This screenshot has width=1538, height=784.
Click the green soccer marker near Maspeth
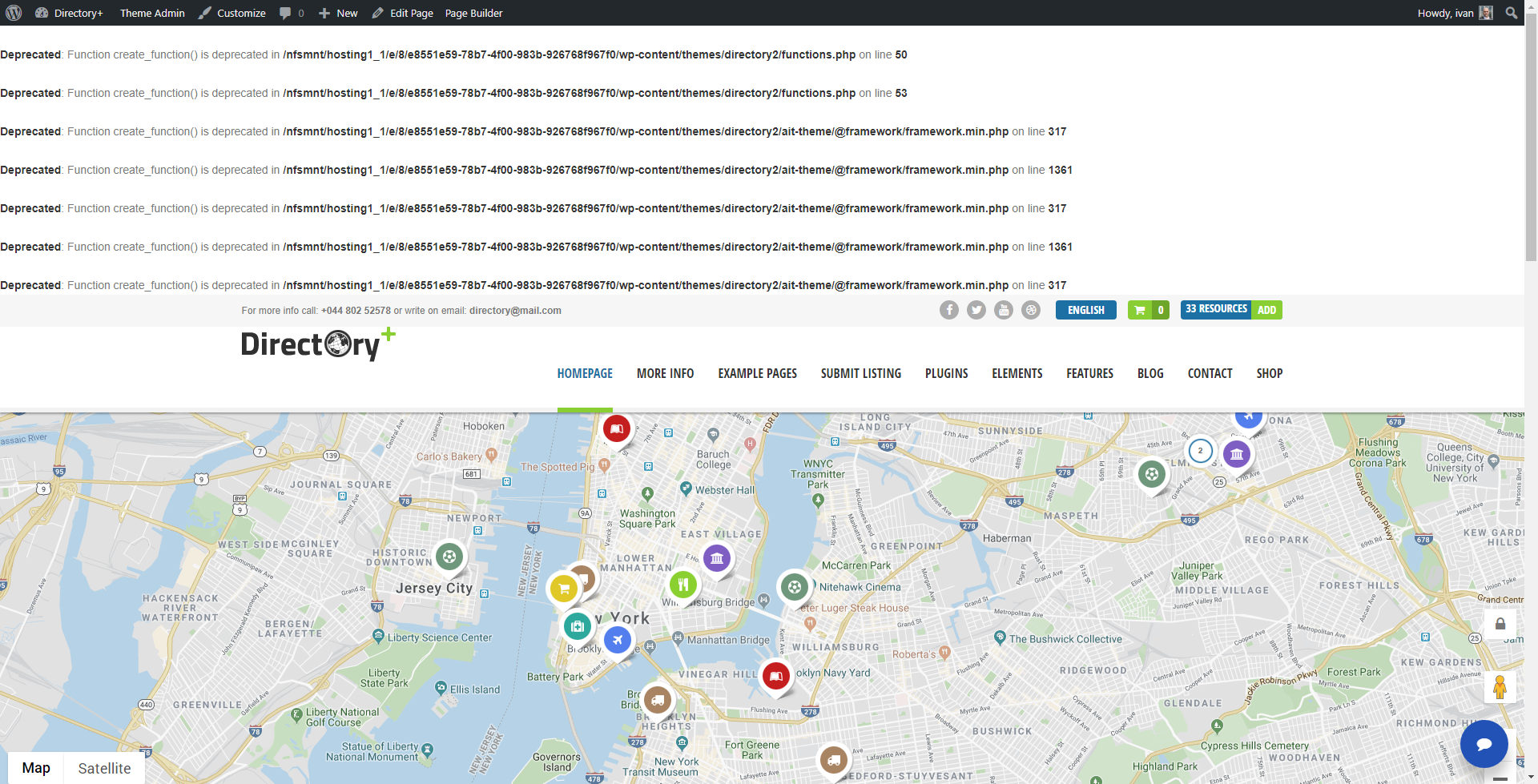[x=1152, y=474]
